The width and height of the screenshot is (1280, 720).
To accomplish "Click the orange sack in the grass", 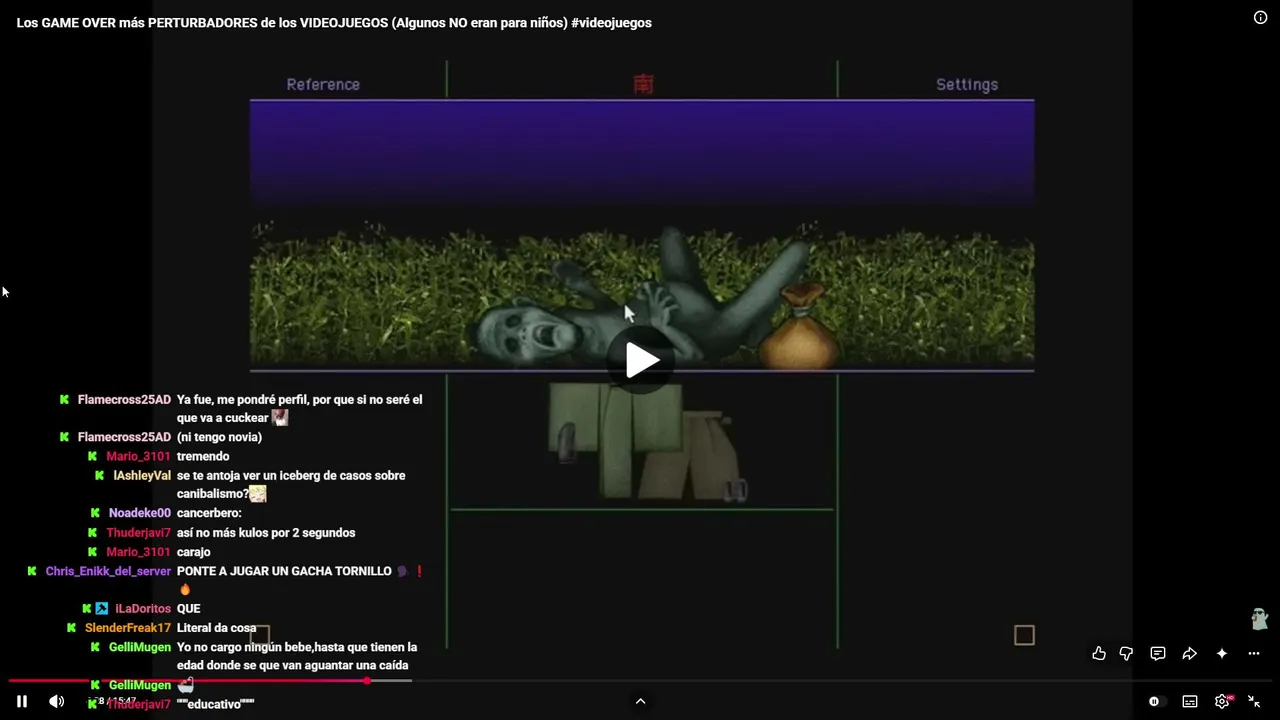I will click(798, 327).
